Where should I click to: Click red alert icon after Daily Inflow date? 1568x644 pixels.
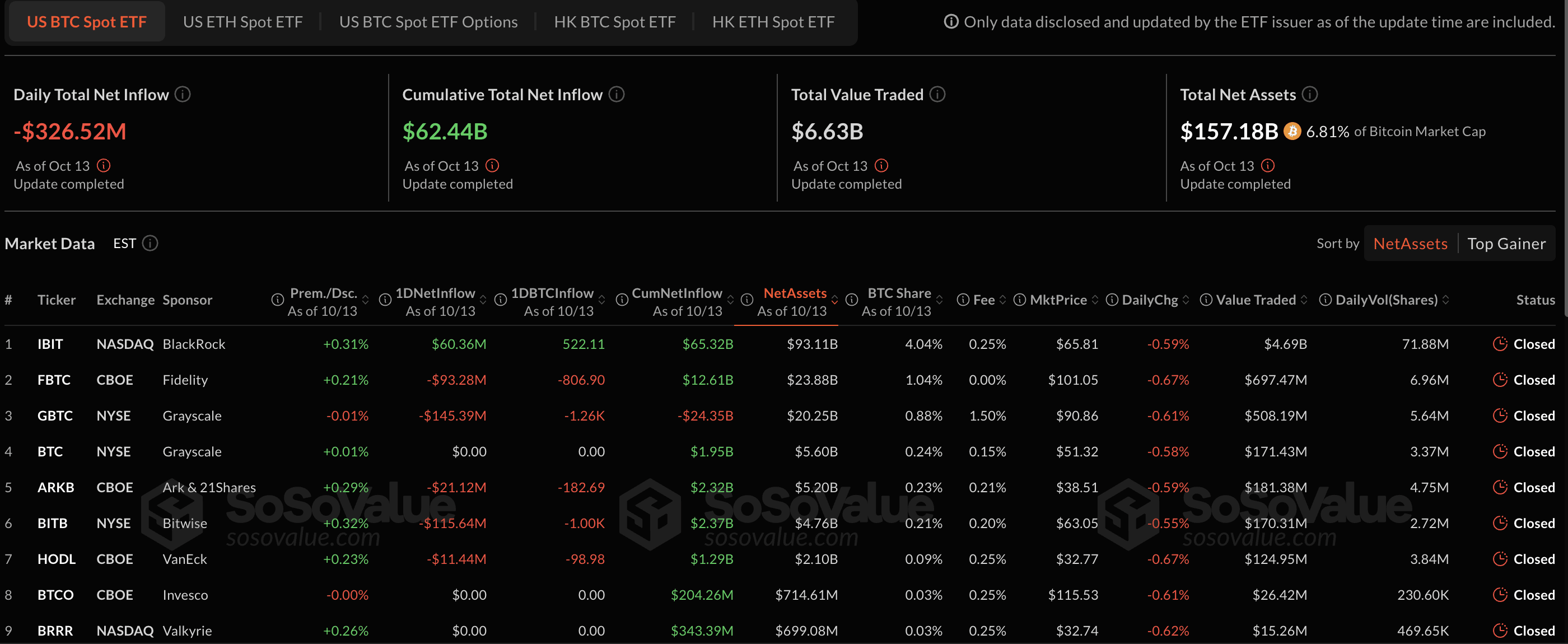(104, 166)
